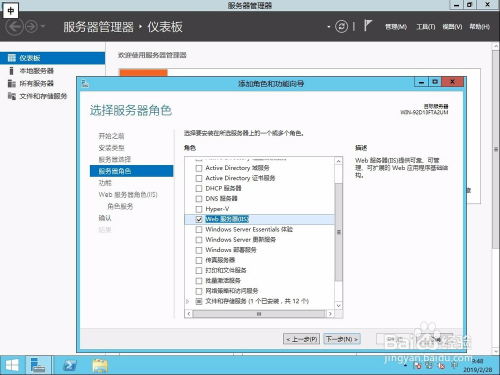
Task: Click the input method 中 indicator
Action: [x=10, y=11]
